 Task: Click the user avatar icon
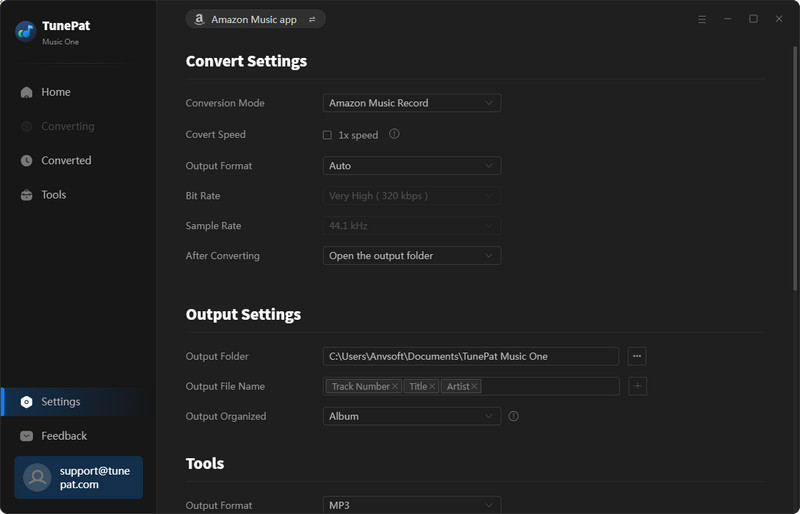(x=37, y=477)
